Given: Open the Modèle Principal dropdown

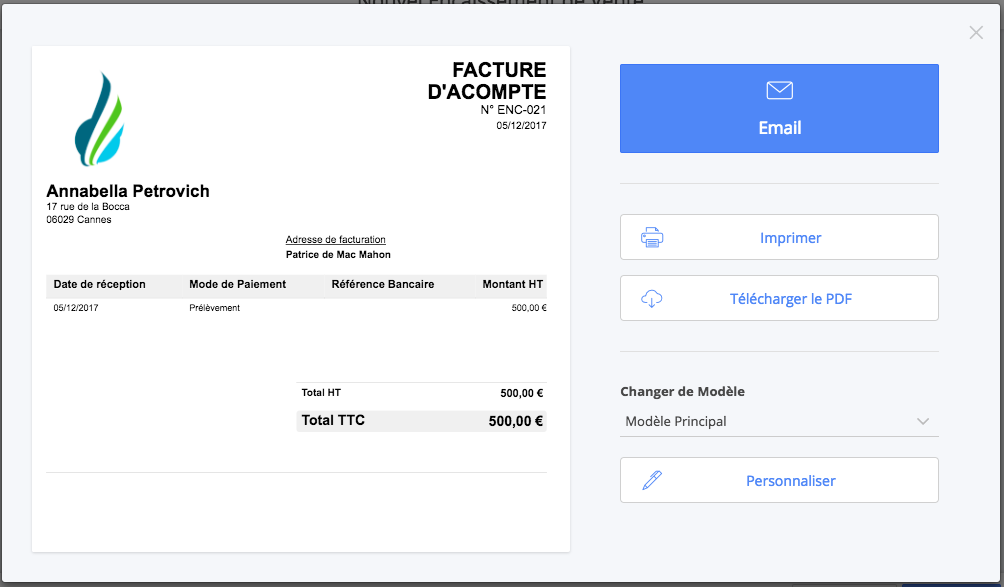Looking at the screenshot, I should pos(779,421).
